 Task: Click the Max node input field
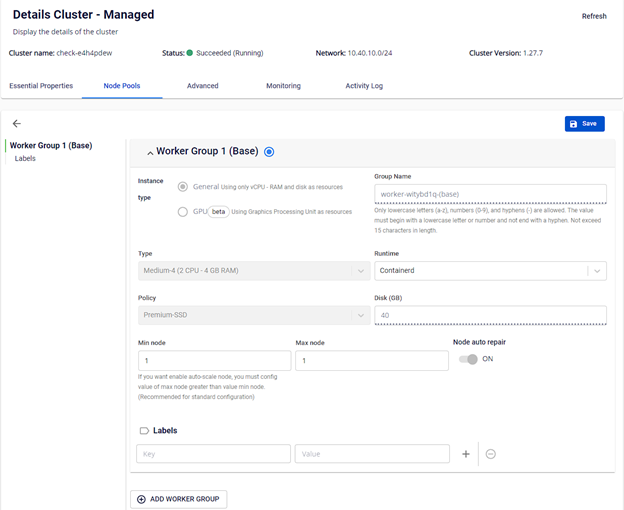tap(372, 361)
